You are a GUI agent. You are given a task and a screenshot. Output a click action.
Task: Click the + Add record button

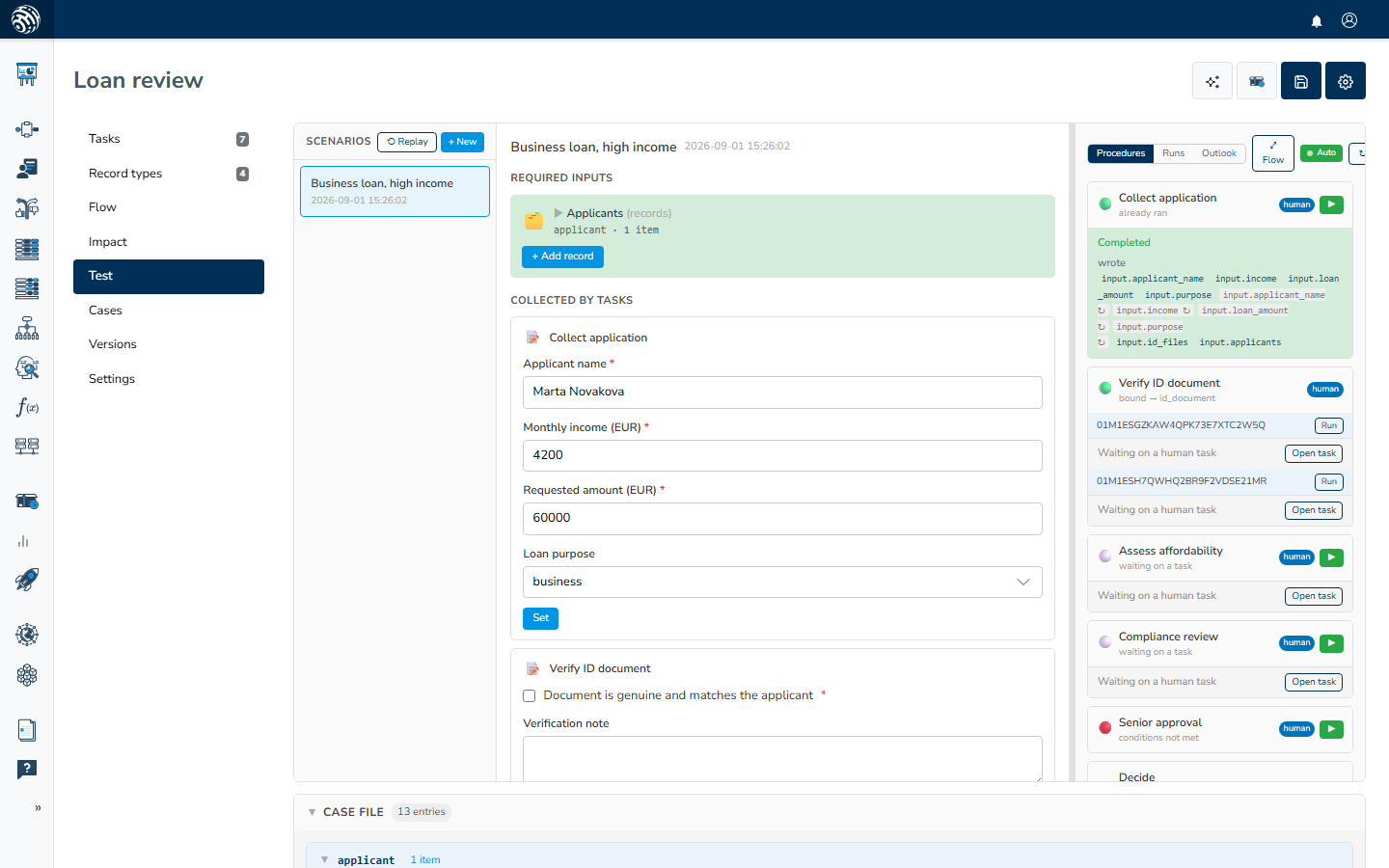click(562, 257)
